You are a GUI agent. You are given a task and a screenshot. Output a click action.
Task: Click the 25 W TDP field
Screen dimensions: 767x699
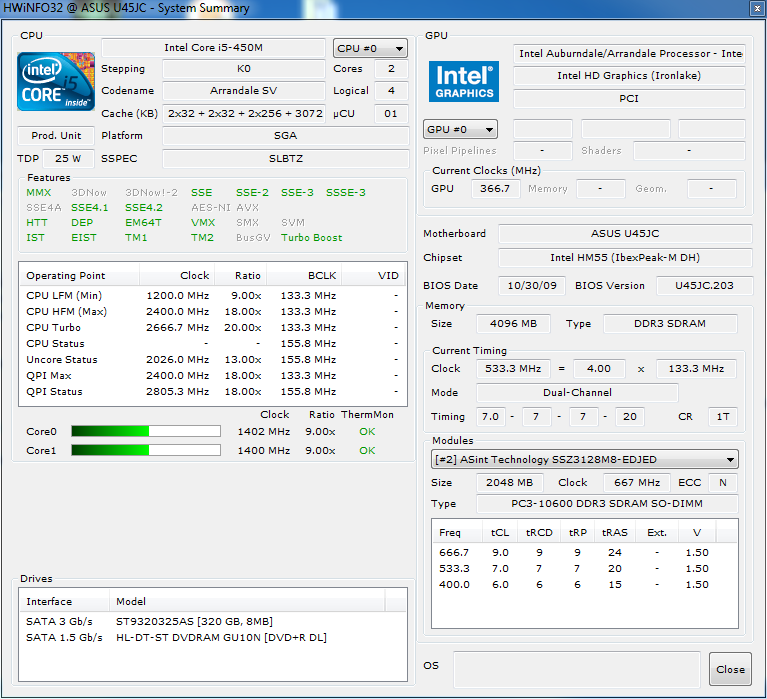click(x=68, y=158)
